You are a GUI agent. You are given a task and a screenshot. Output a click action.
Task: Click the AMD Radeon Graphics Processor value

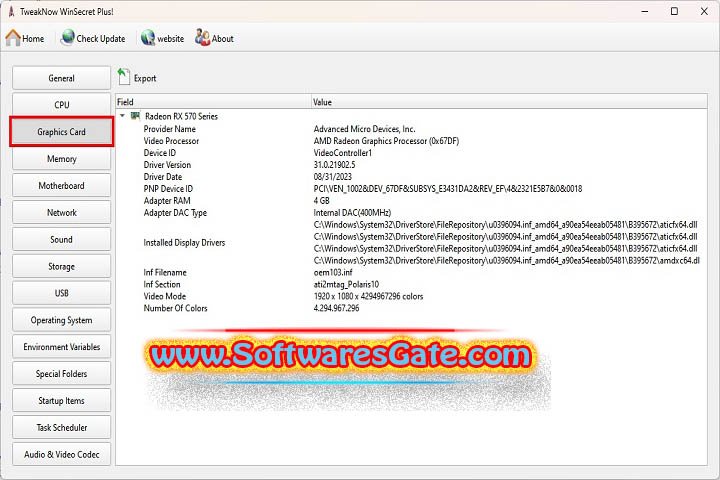tap(386, 141)
